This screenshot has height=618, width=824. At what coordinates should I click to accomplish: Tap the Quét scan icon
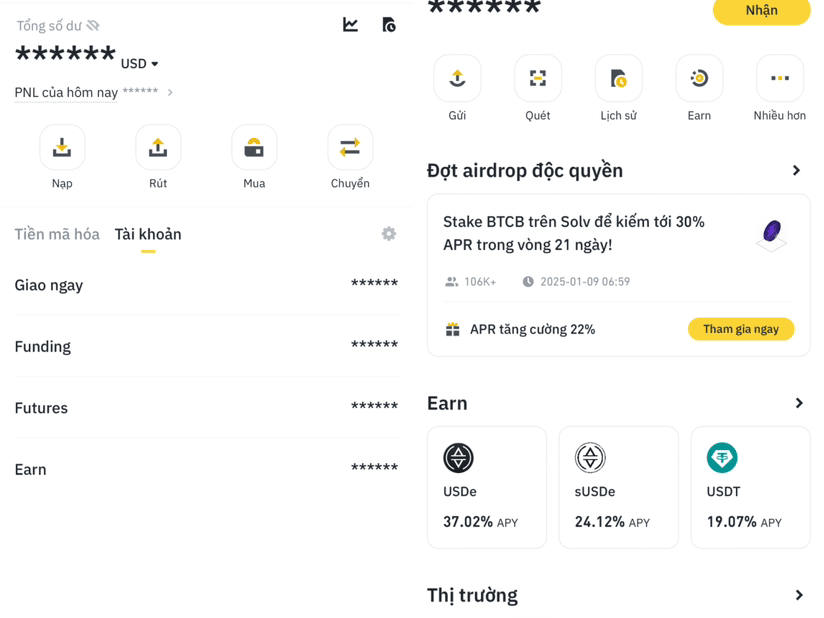538,78
